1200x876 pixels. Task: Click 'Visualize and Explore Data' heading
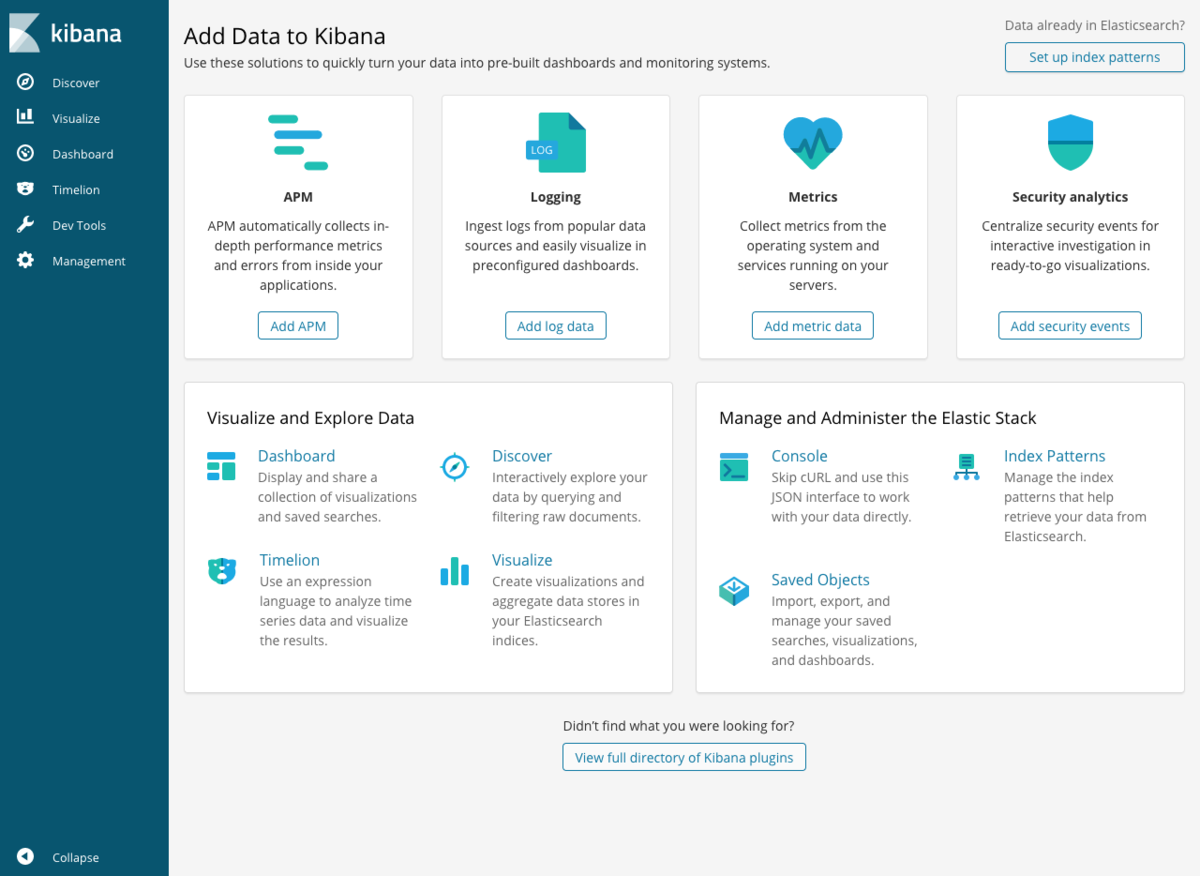click(x=310, y=418)
